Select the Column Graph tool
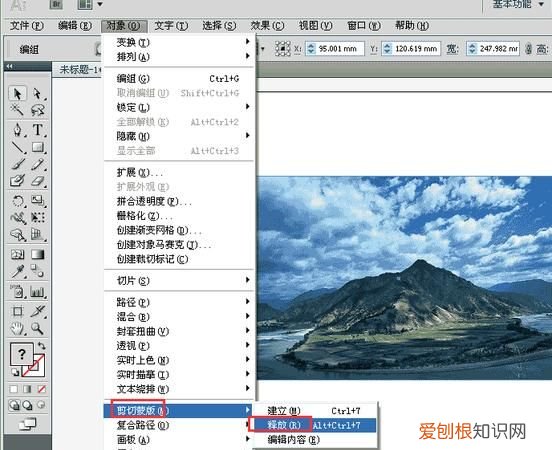This screenshot has height=450, width=552. click(x=38, y=292)
